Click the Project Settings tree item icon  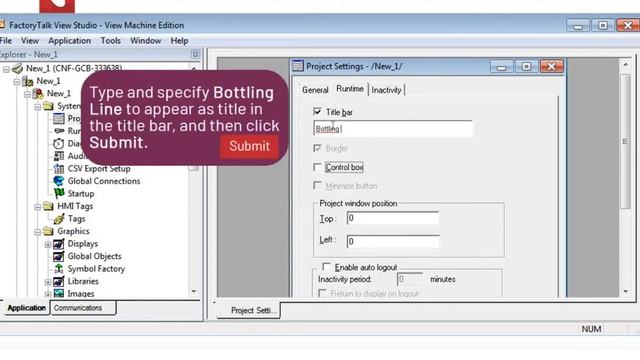click(59, 118)
